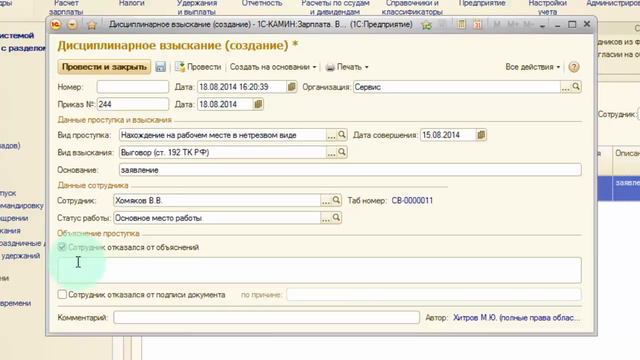This screenshot has width=640, height=360.
Task: Open calendar picker for Дата совершения
Action: pyautogui.click(x=481, y=135)
